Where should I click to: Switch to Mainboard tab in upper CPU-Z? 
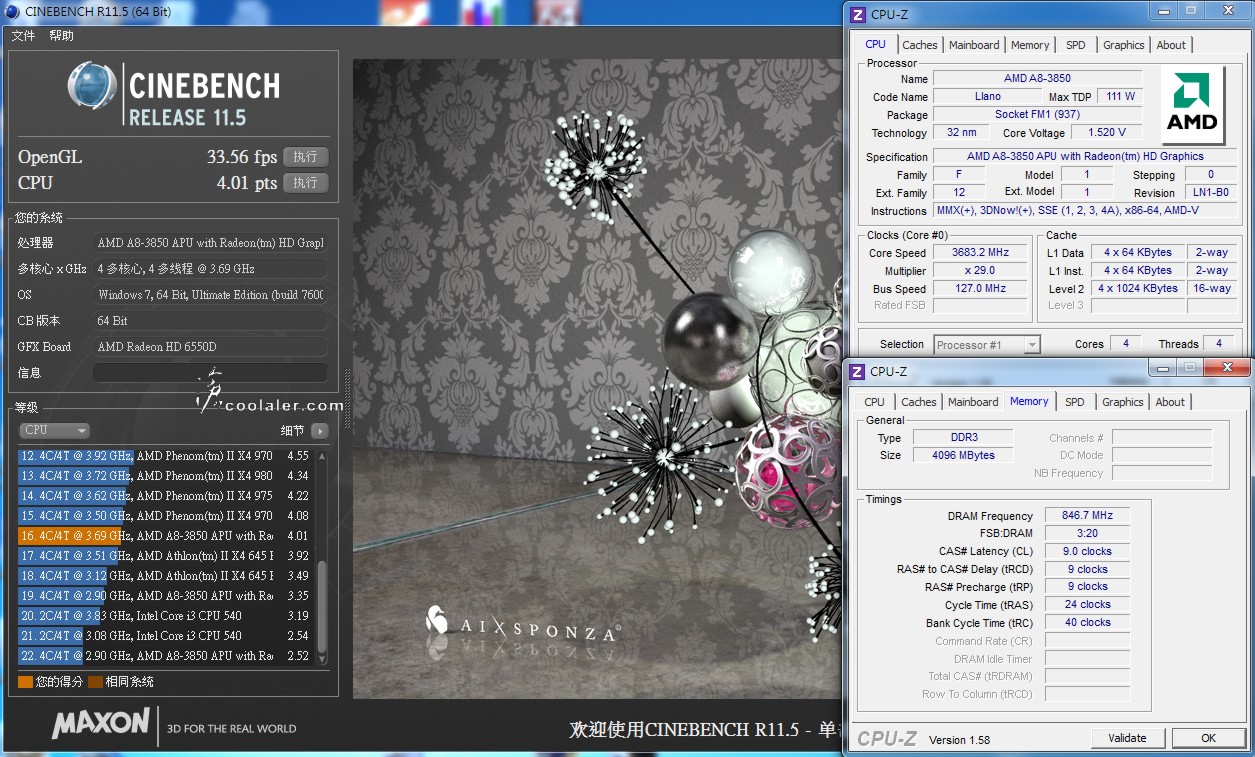click(x=974, y=45)
